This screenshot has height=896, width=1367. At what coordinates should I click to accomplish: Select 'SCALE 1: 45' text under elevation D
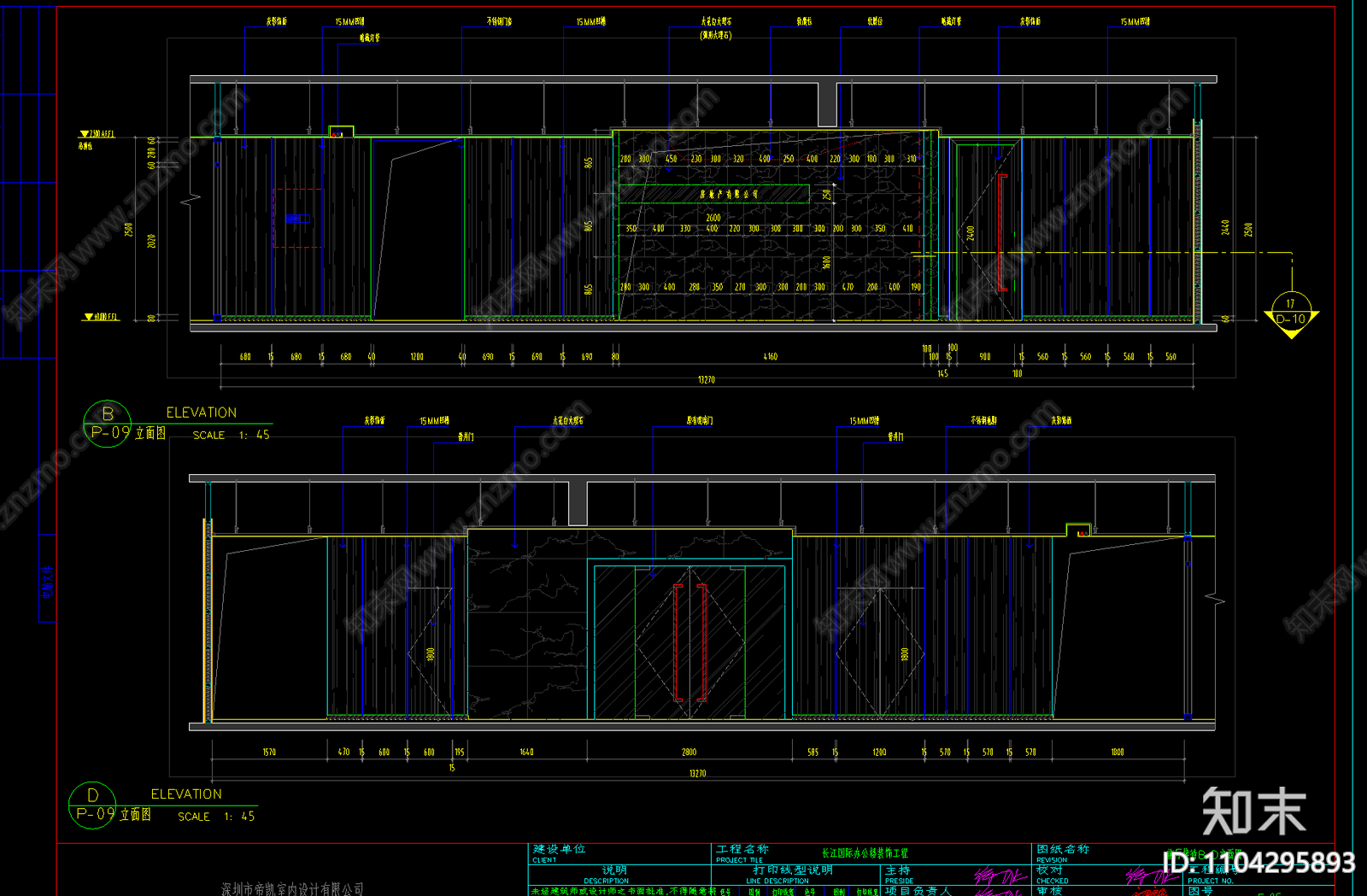pos(216,817)
